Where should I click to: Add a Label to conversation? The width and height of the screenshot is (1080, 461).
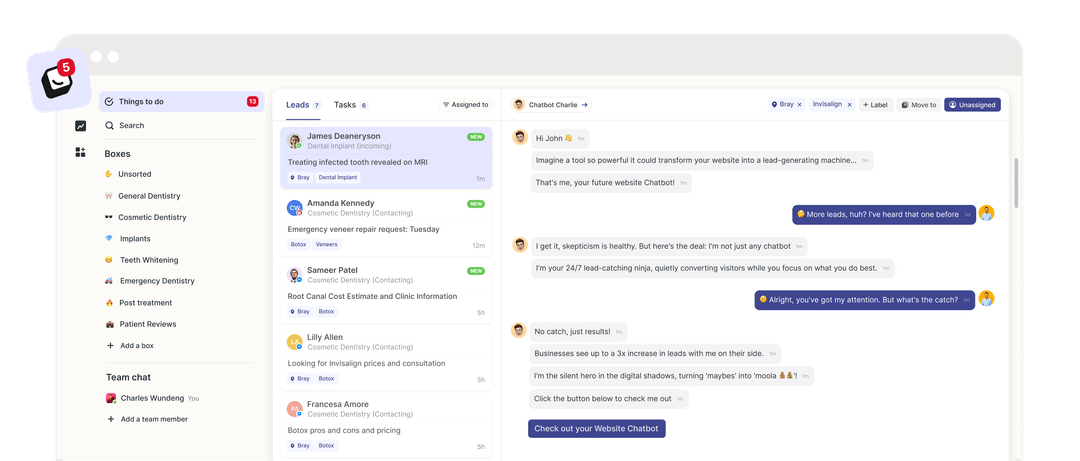[x=875, y=105]
